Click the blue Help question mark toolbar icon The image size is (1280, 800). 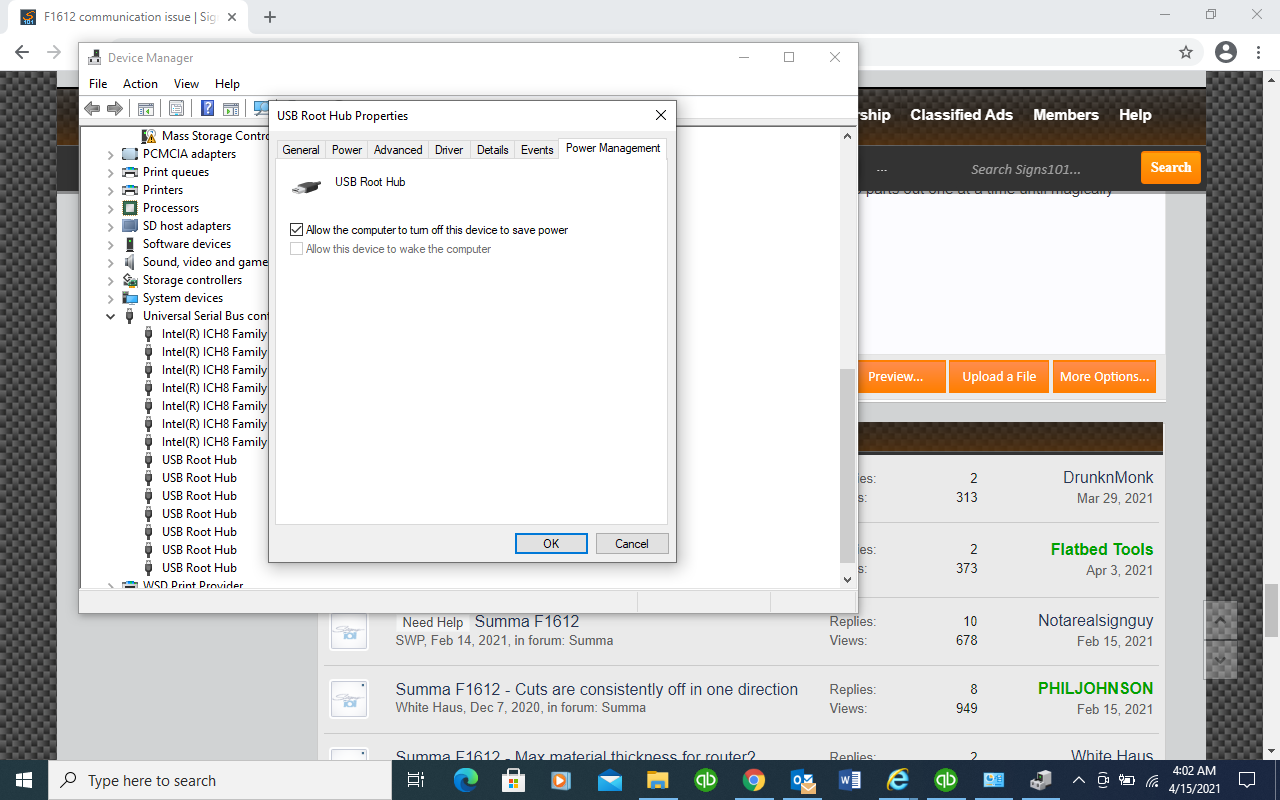point(208,109)
